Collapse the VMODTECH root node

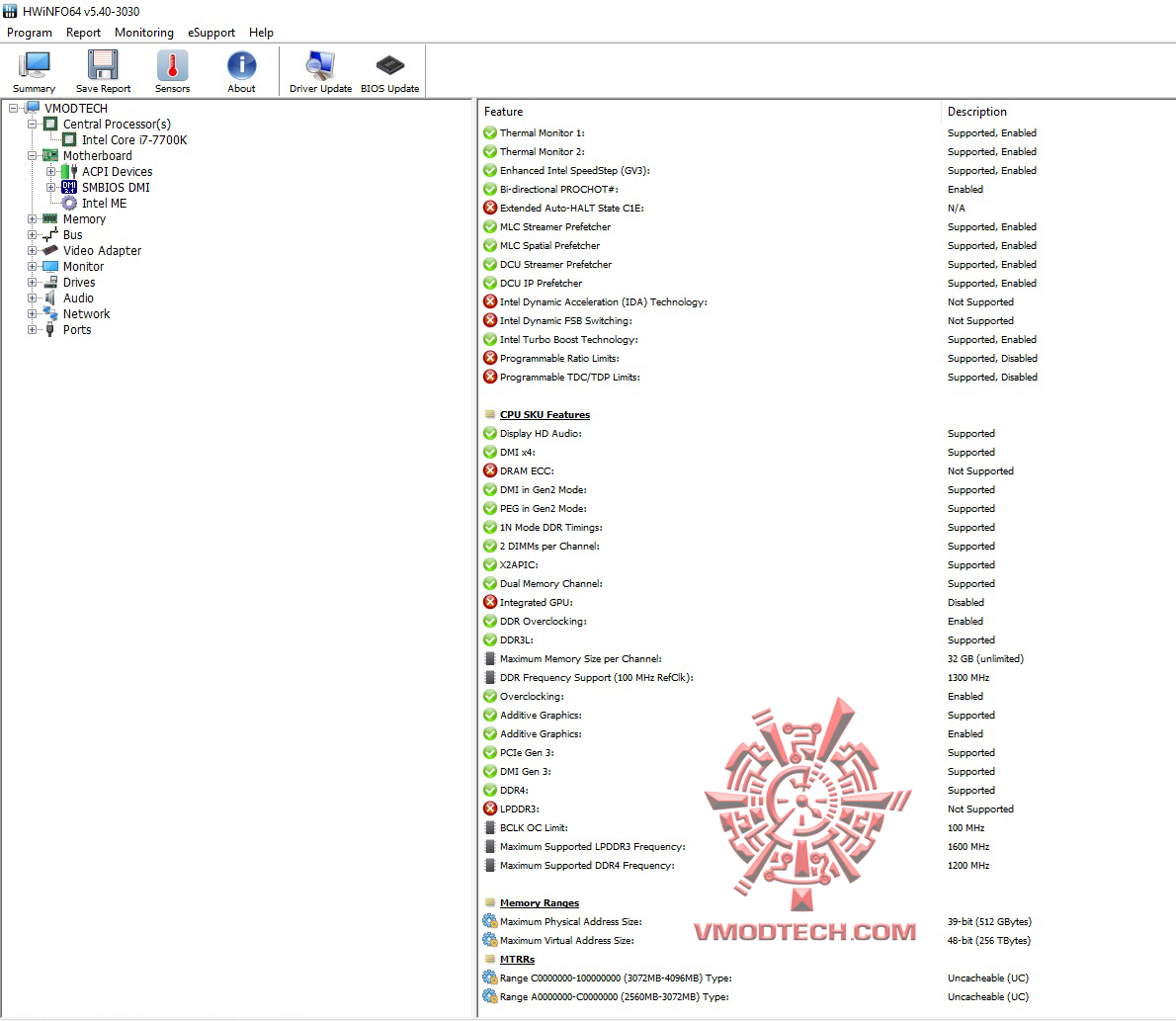click(13, 108)
